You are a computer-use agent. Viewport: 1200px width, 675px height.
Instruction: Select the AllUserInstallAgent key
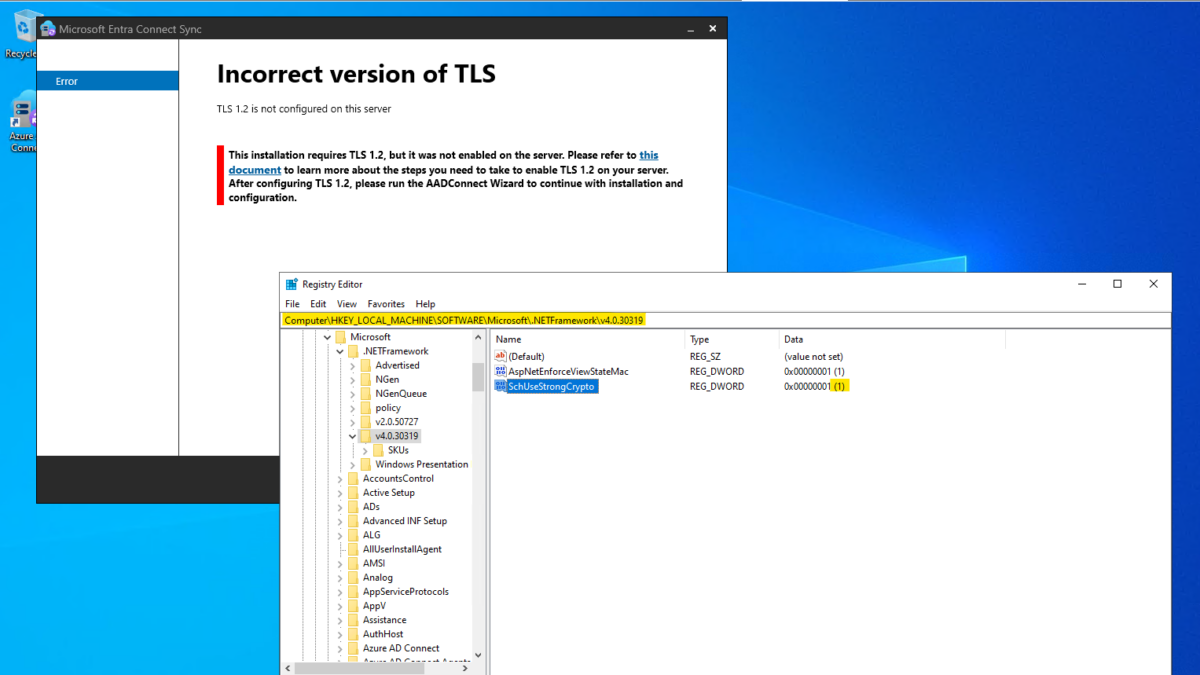[402, 549]
